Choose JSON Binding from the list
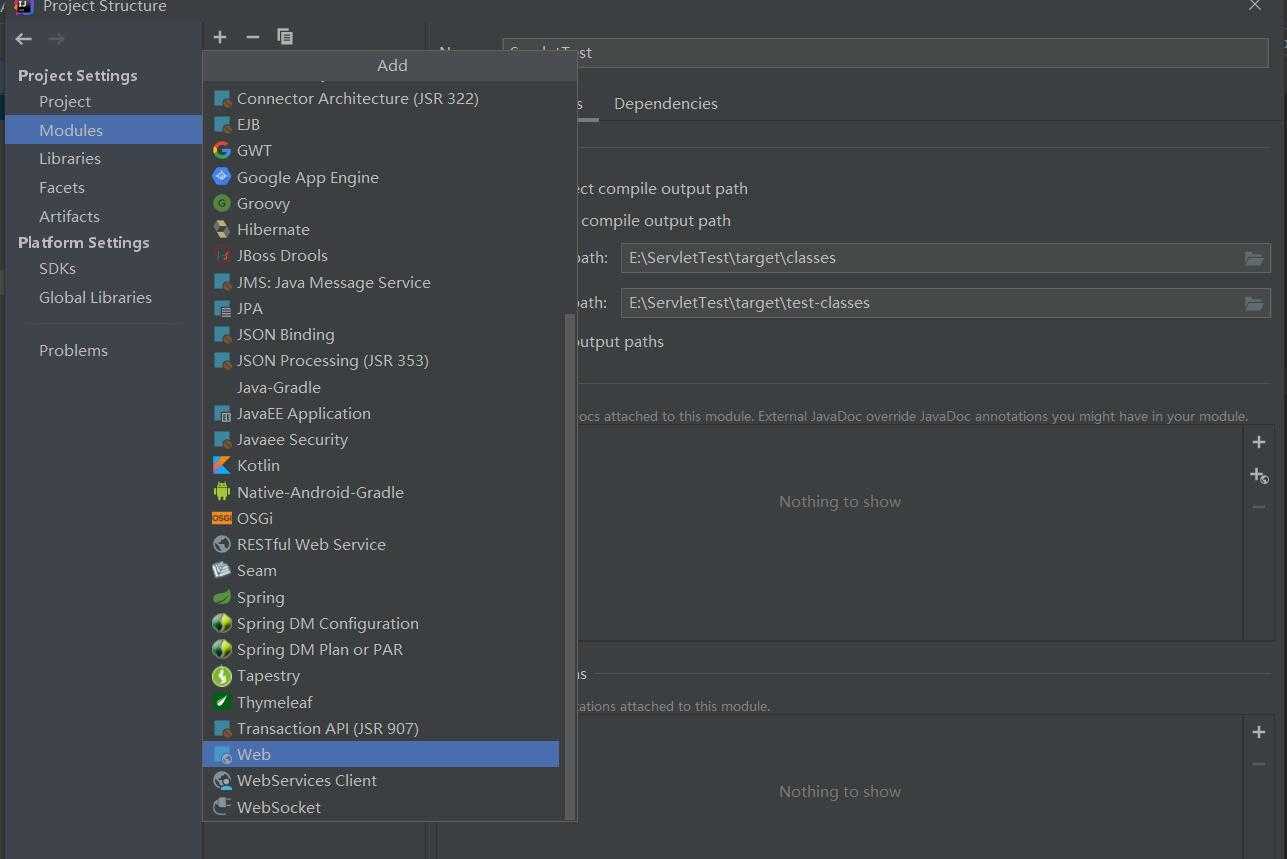Screen dimensions: 1287x859 pos(381,334)
